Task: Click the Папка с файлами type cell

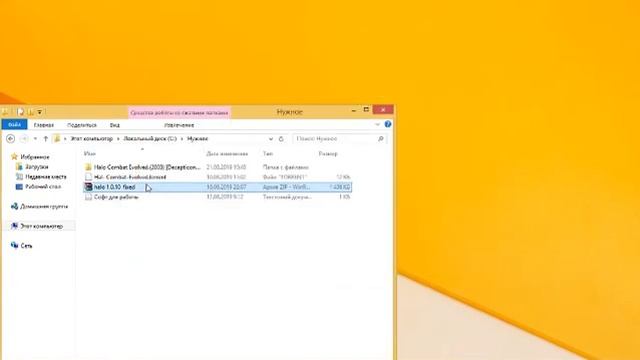Action: (285, 167)
